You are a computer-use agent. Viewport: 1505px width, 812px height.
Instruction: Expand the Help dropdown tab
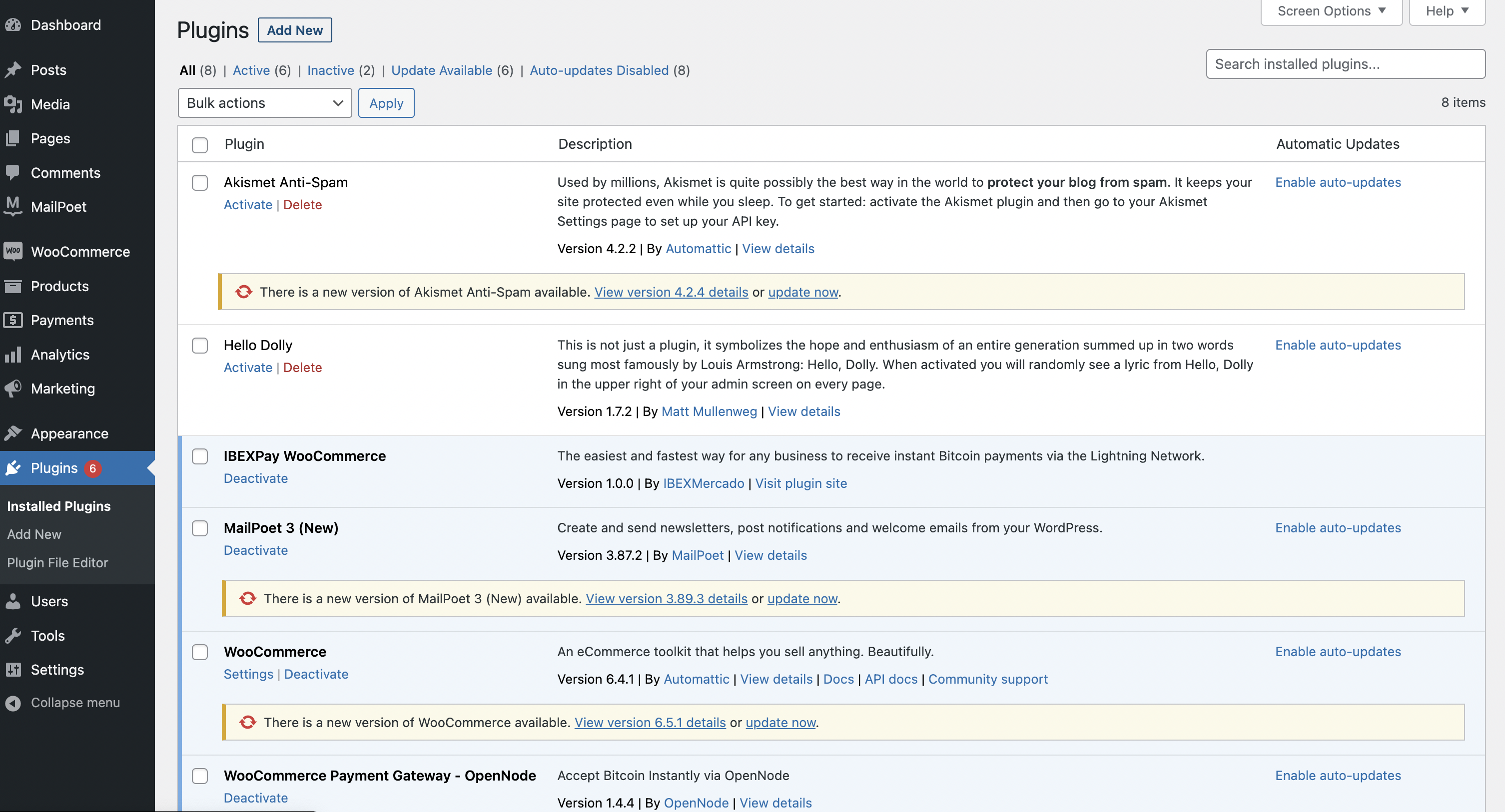1447,11
